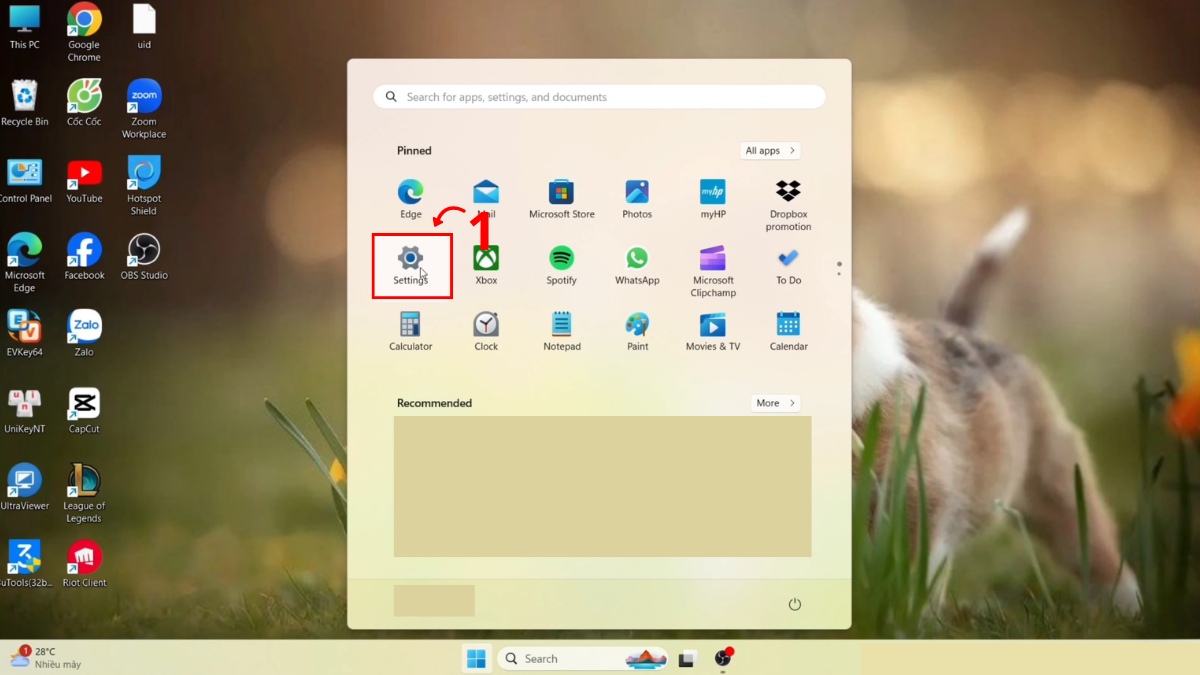Launch the Calculator app
The image size is (1200, 675).
click(x=410, y=332)
